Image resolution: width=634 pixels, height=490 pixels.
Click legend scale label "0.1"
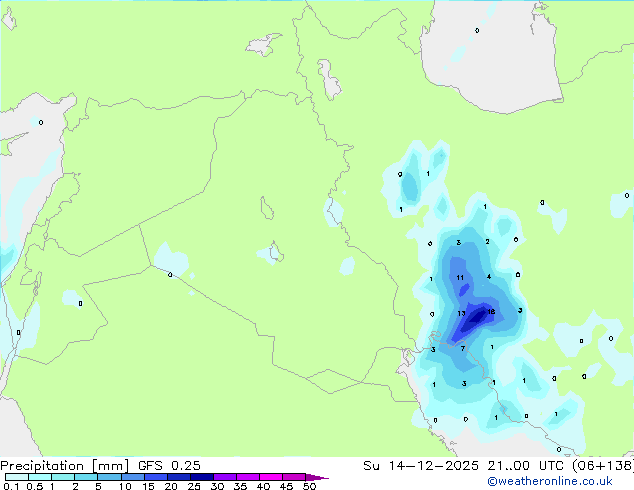(x=11, y=486)
